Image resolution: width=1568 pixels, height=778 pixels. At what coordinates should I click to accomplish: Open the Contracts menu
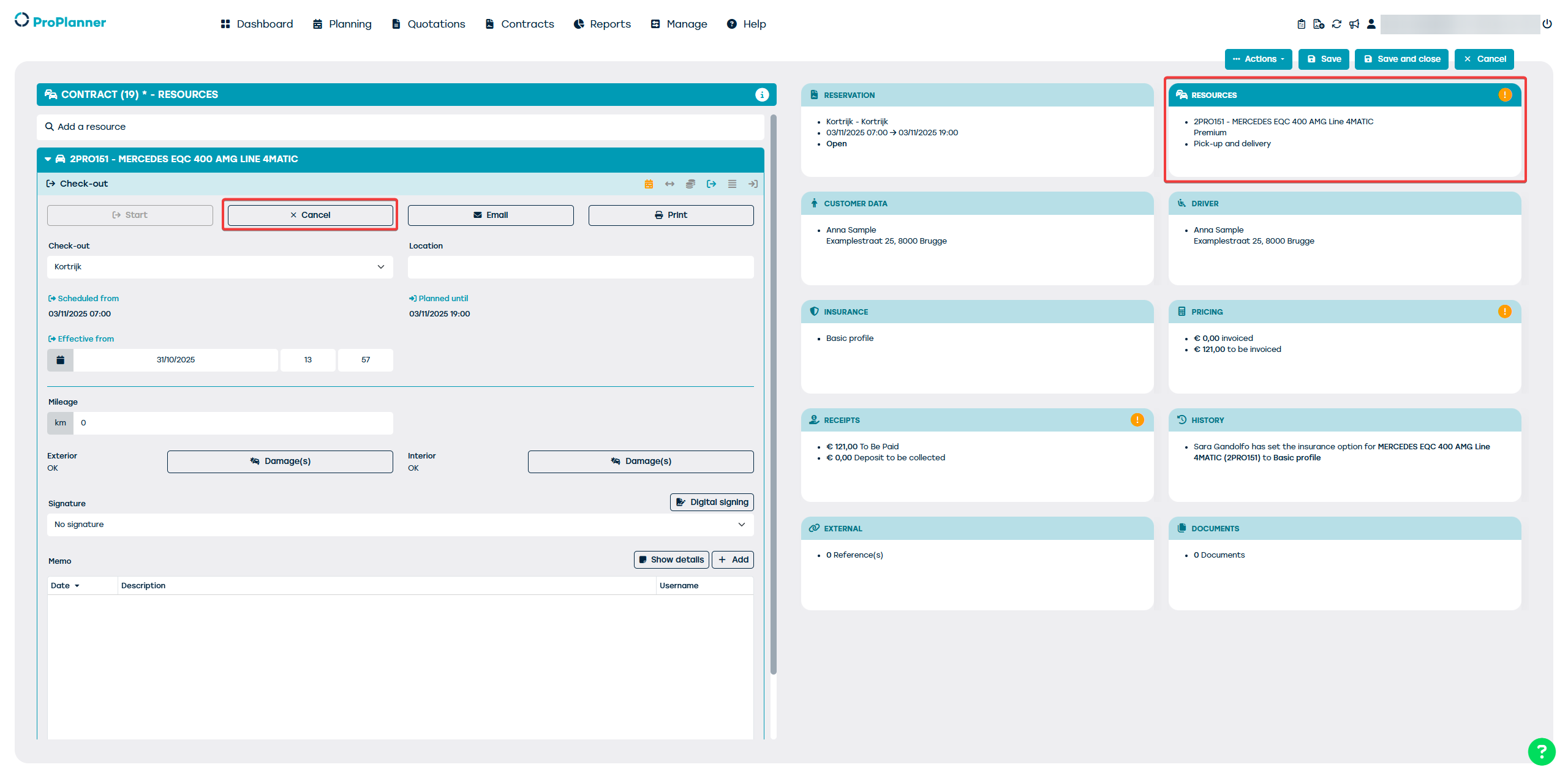click(x=519, y=24)
